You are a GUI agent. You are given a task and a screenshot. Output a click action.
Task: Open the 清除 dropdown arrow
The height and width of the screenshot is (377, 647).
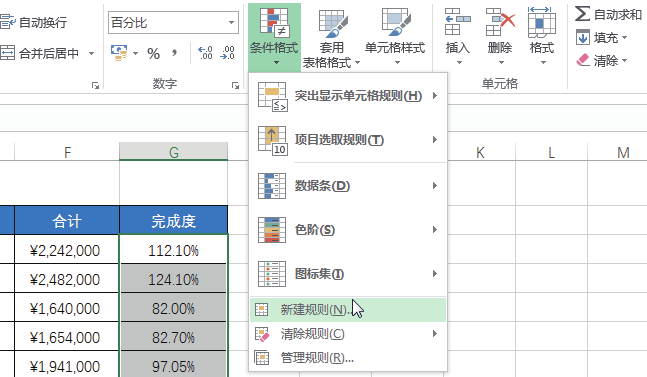[x=624, y=61]
